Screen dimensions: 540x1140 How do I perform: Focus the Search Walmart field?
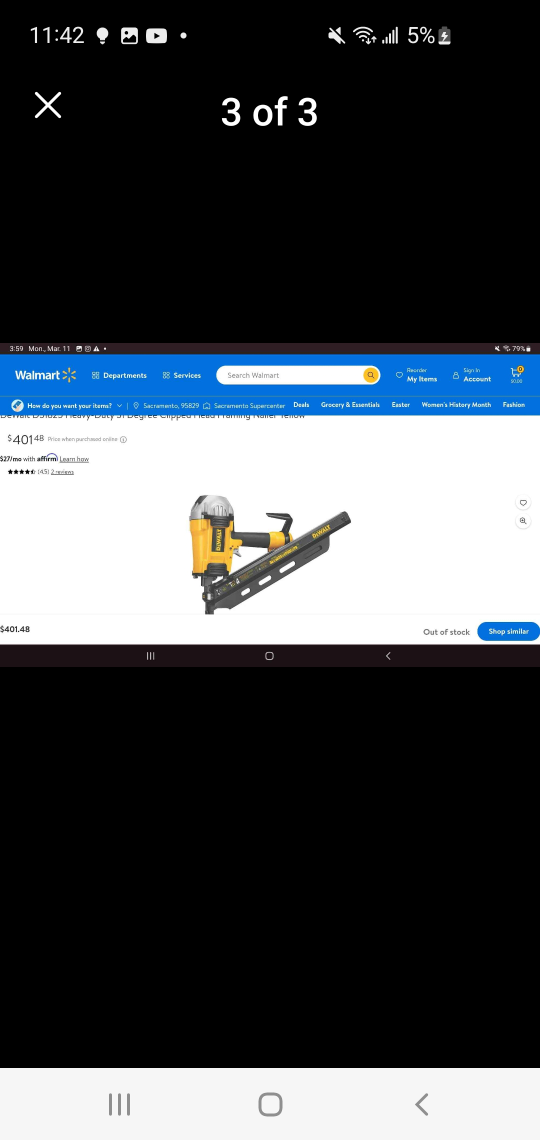[x=291, y=375]
